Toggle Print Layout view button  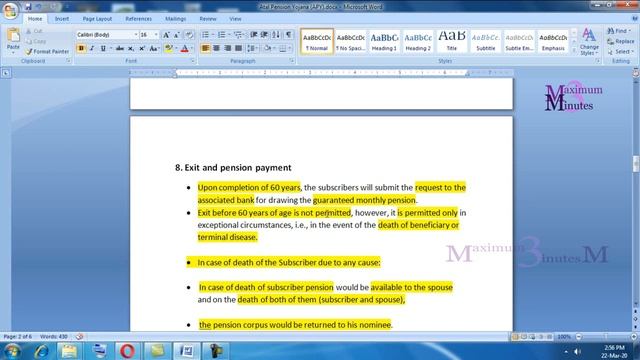click(x=515, y=337)
